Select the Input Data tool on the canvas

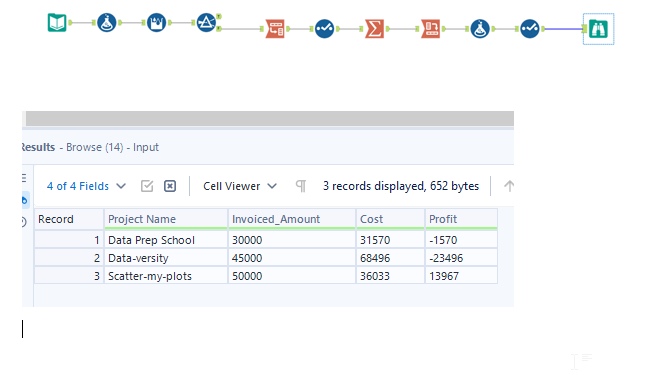point(57,22)
